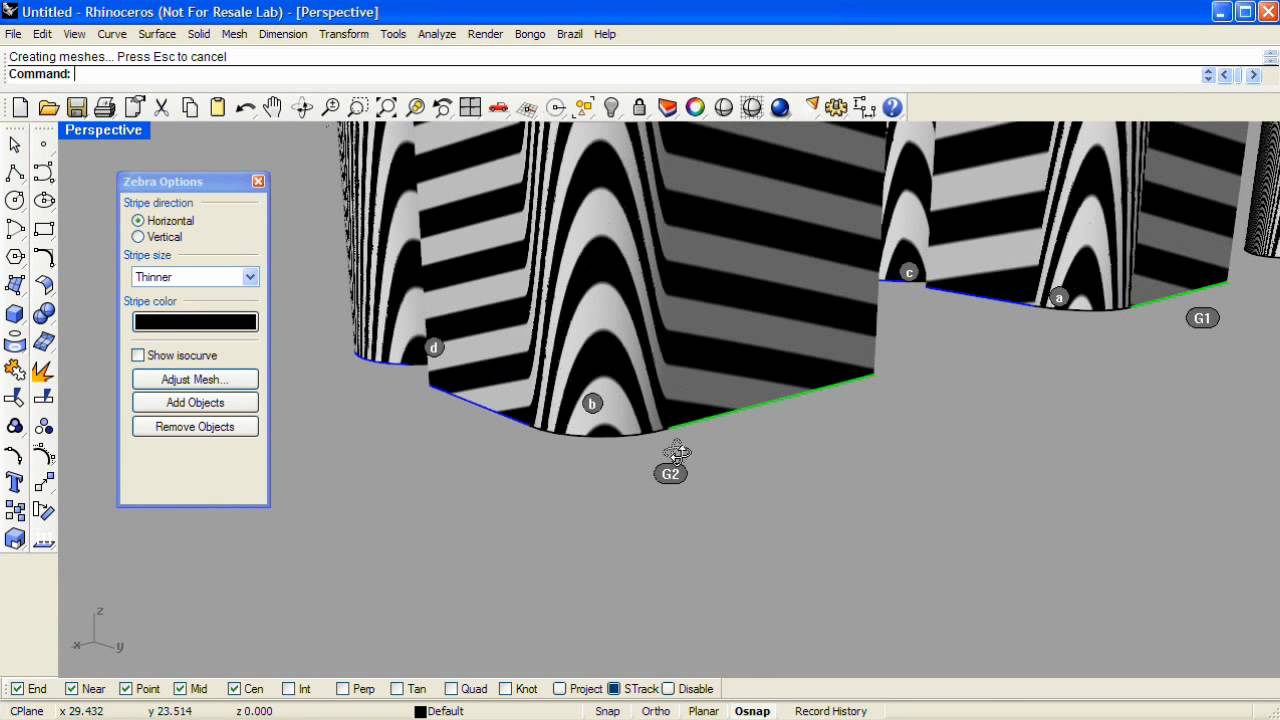The height and width of the screenshot is (720, 1280).
Task: Select the Rectangle tool
Action: pyautogui.click(x=43, y=229)
